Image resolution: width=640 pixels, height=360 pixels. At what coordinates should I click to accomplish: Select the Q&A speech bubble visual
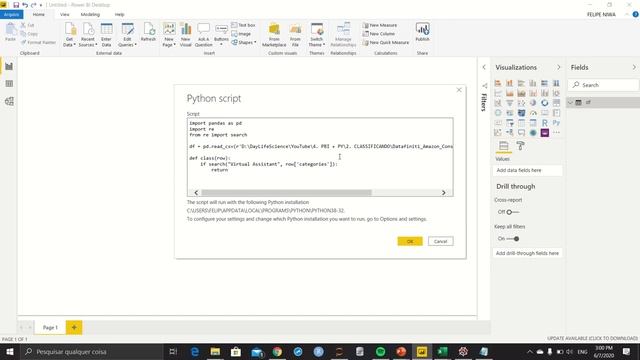(521, 133)
